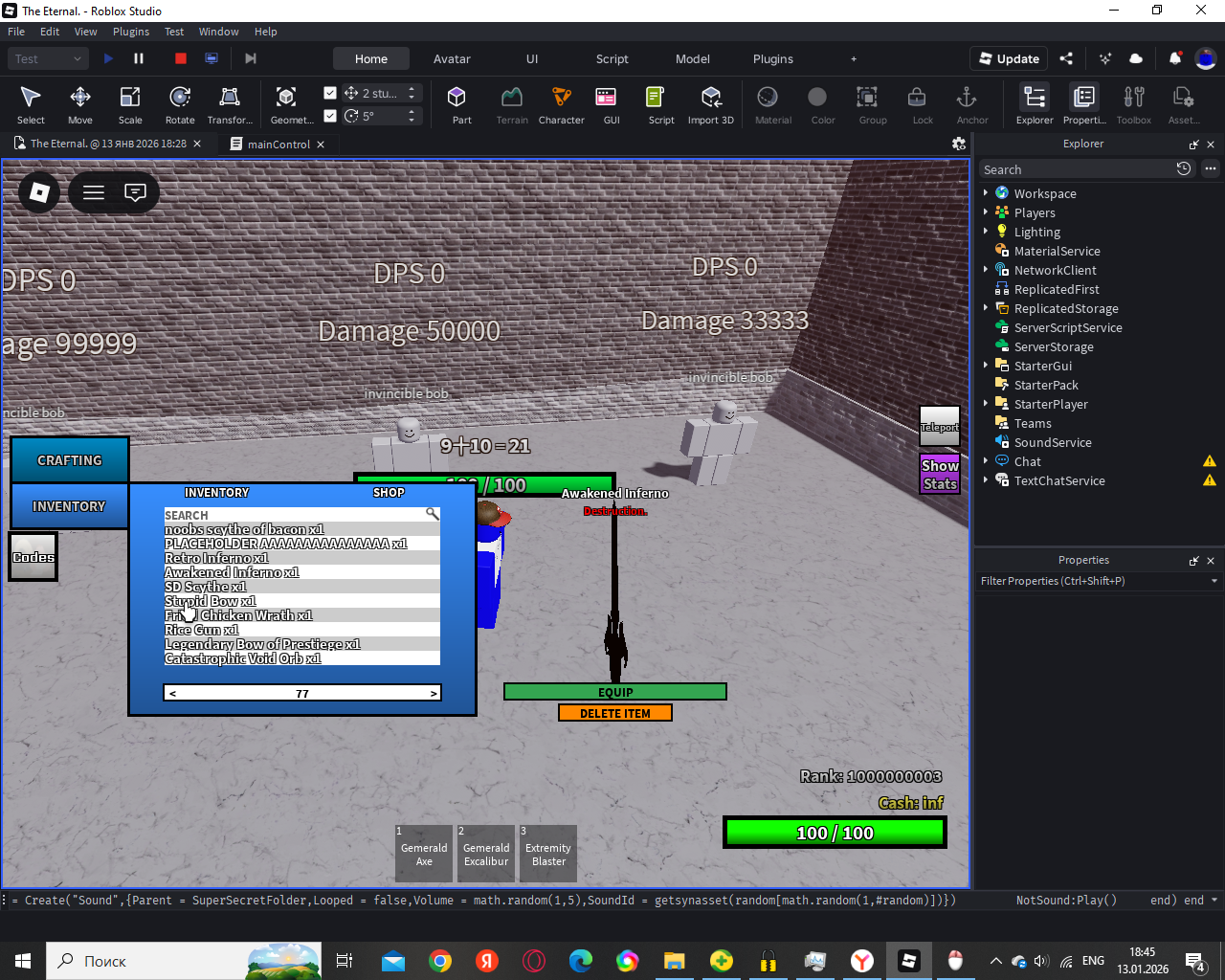
Task: Open the share icon next to Update
Action: click(1067, 58)
